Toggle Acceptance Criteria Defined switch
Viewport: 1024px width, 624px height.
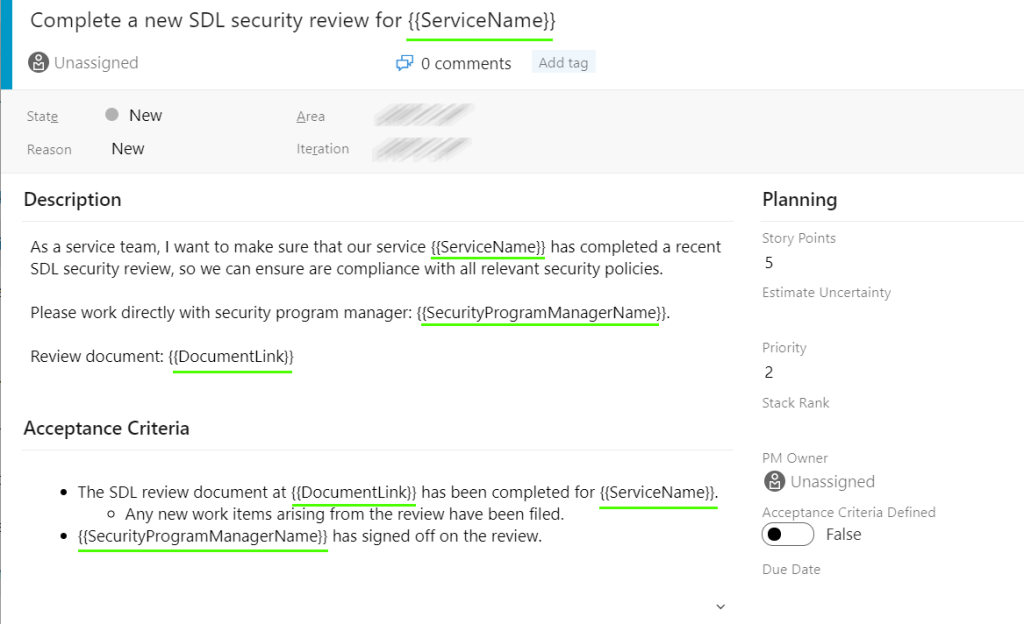[788, 534]
